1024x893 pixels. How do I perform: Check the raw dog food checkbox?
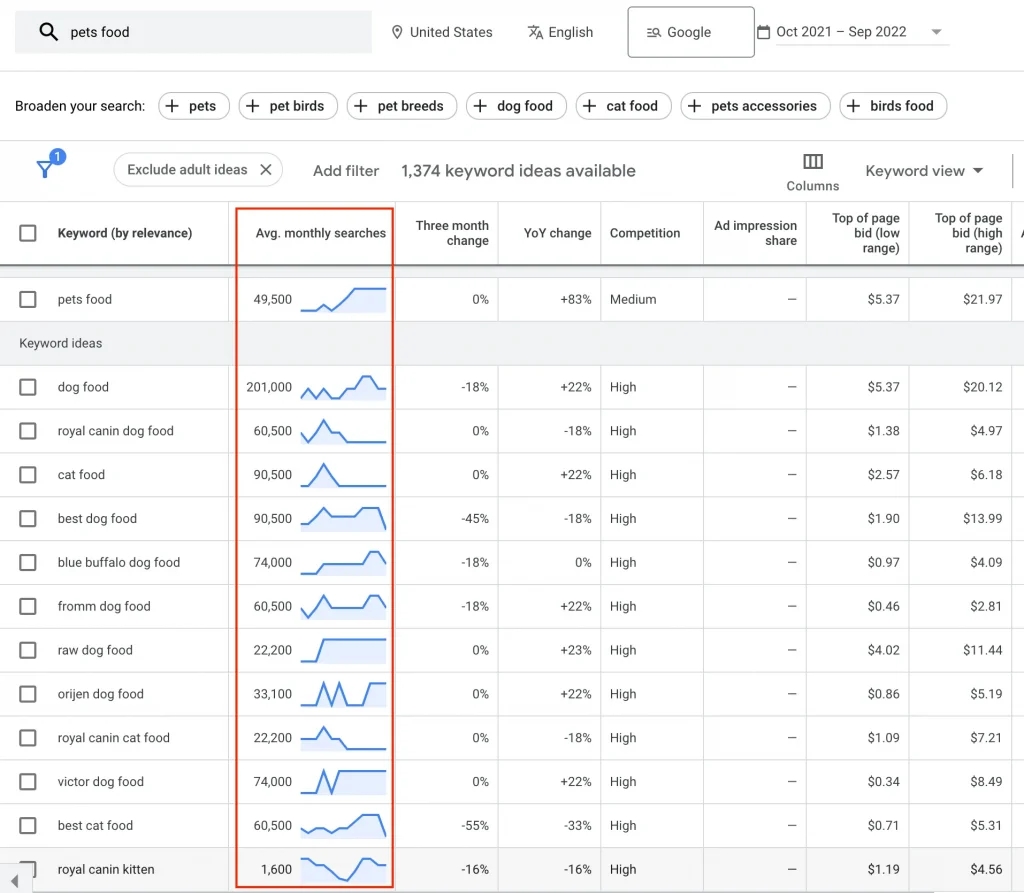click(x=27, y=650)
